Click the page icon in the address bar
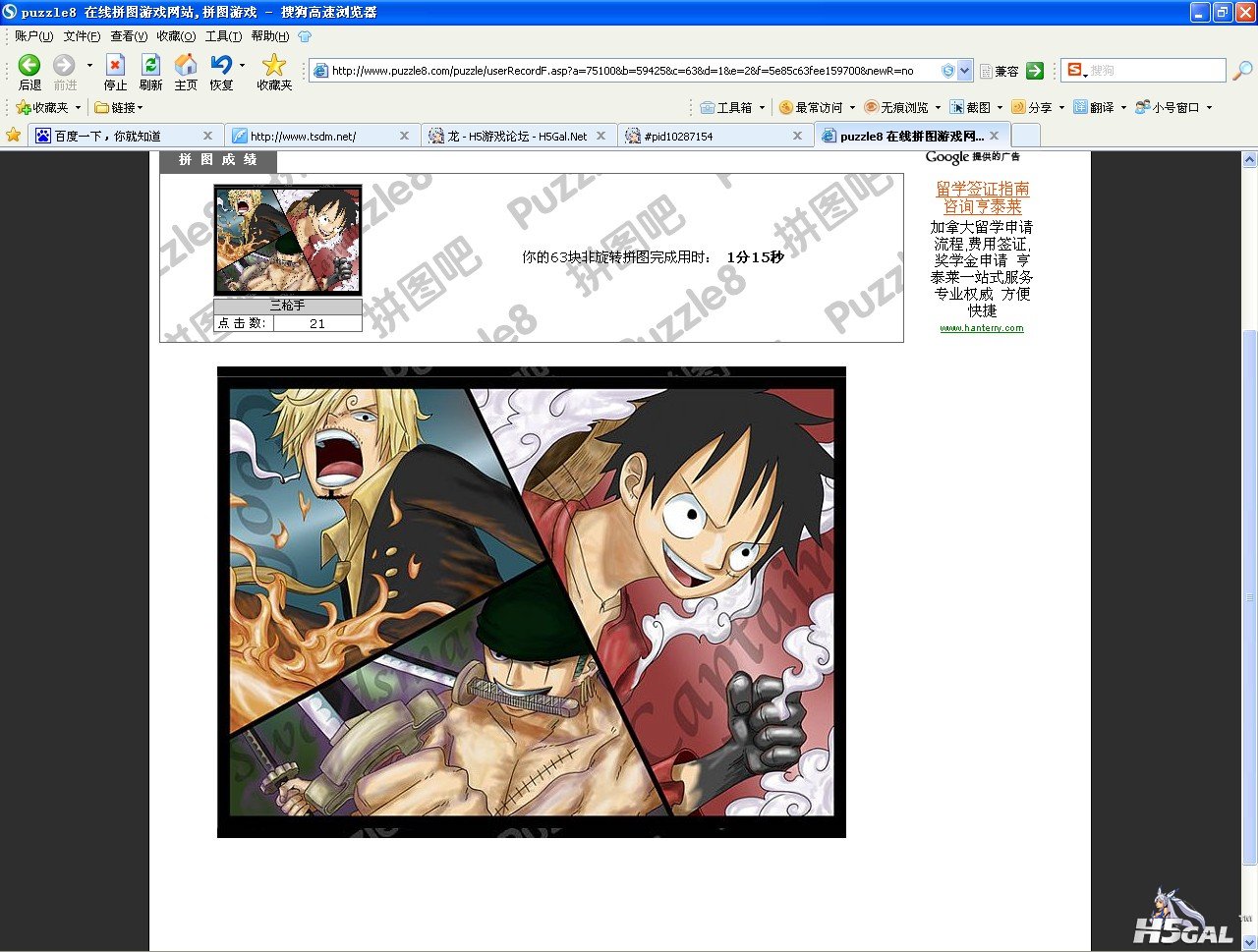The width and height of the screenshot is (1258, 952). (320, 71)
